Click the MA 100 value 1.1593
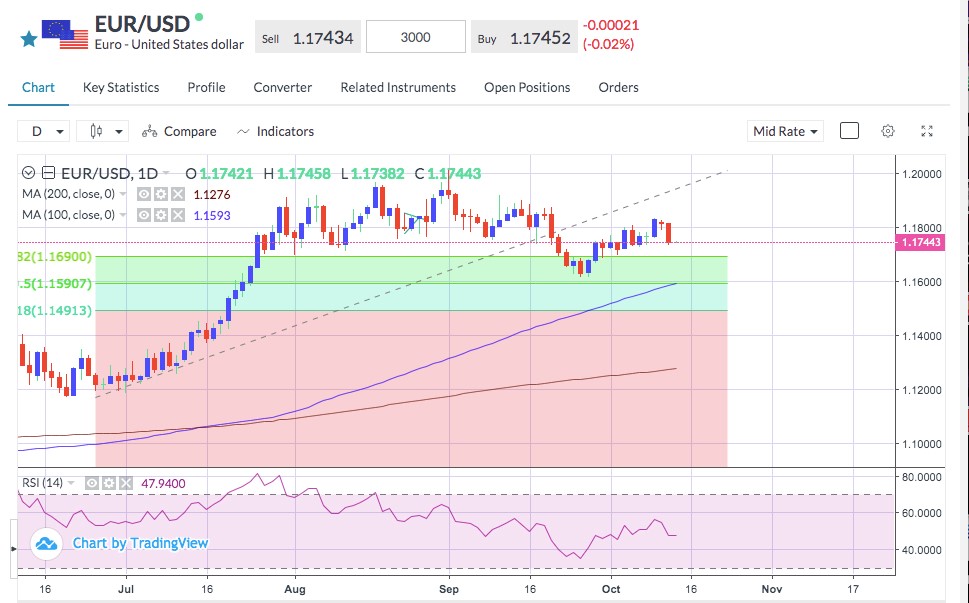969x603 pixels. (212, 215)
